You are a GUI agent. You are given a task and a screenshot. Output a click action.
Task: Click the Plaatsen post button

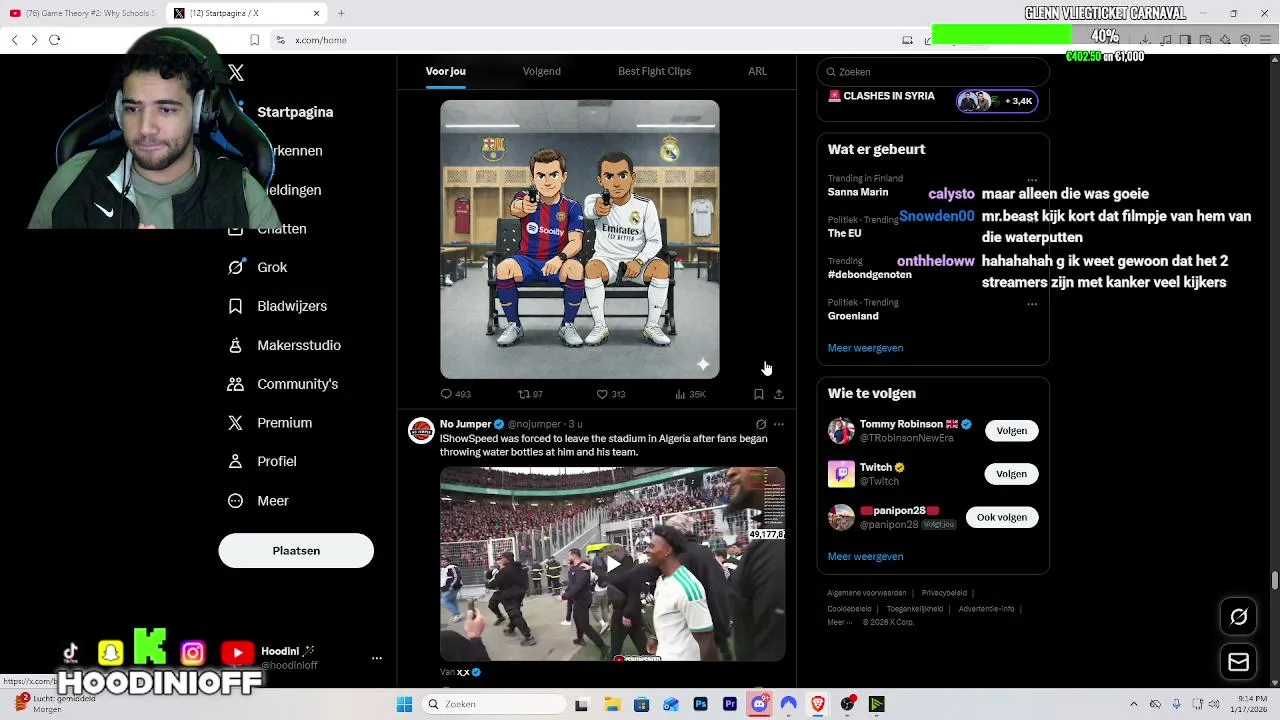296,551
